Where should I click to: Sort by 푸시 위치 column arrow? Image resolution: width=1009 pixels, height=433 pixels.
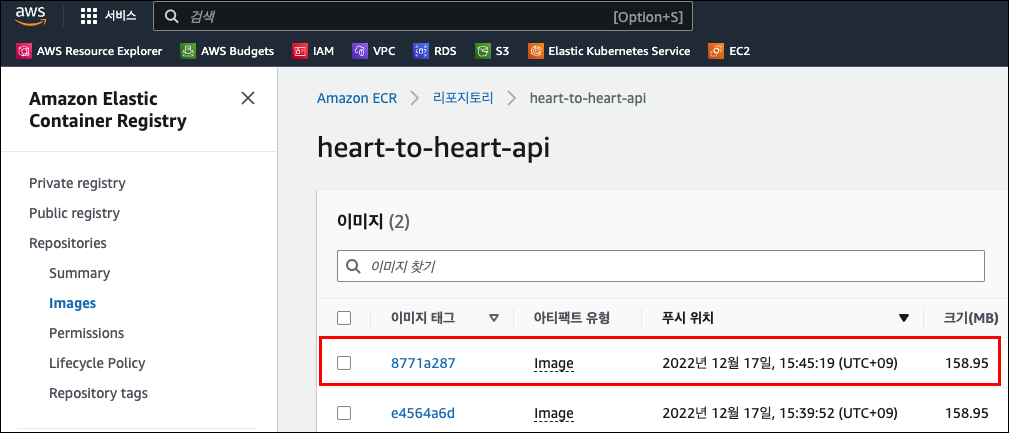point(903,318)
